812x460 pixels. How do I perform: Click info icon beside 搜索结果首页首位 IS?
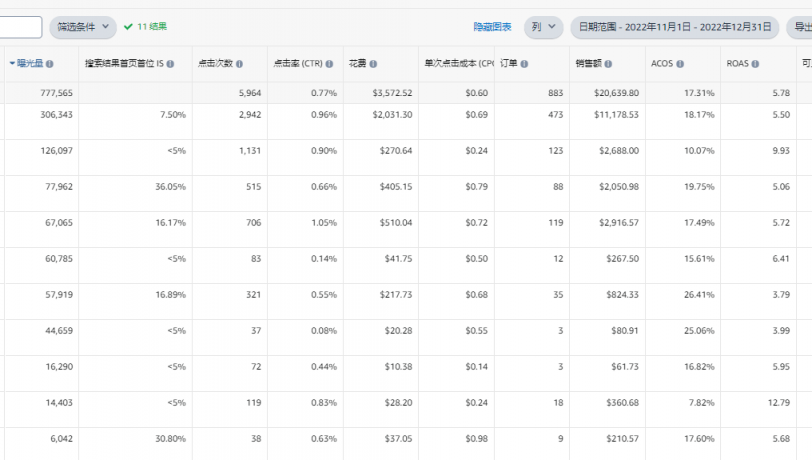(x=170, y=64)
